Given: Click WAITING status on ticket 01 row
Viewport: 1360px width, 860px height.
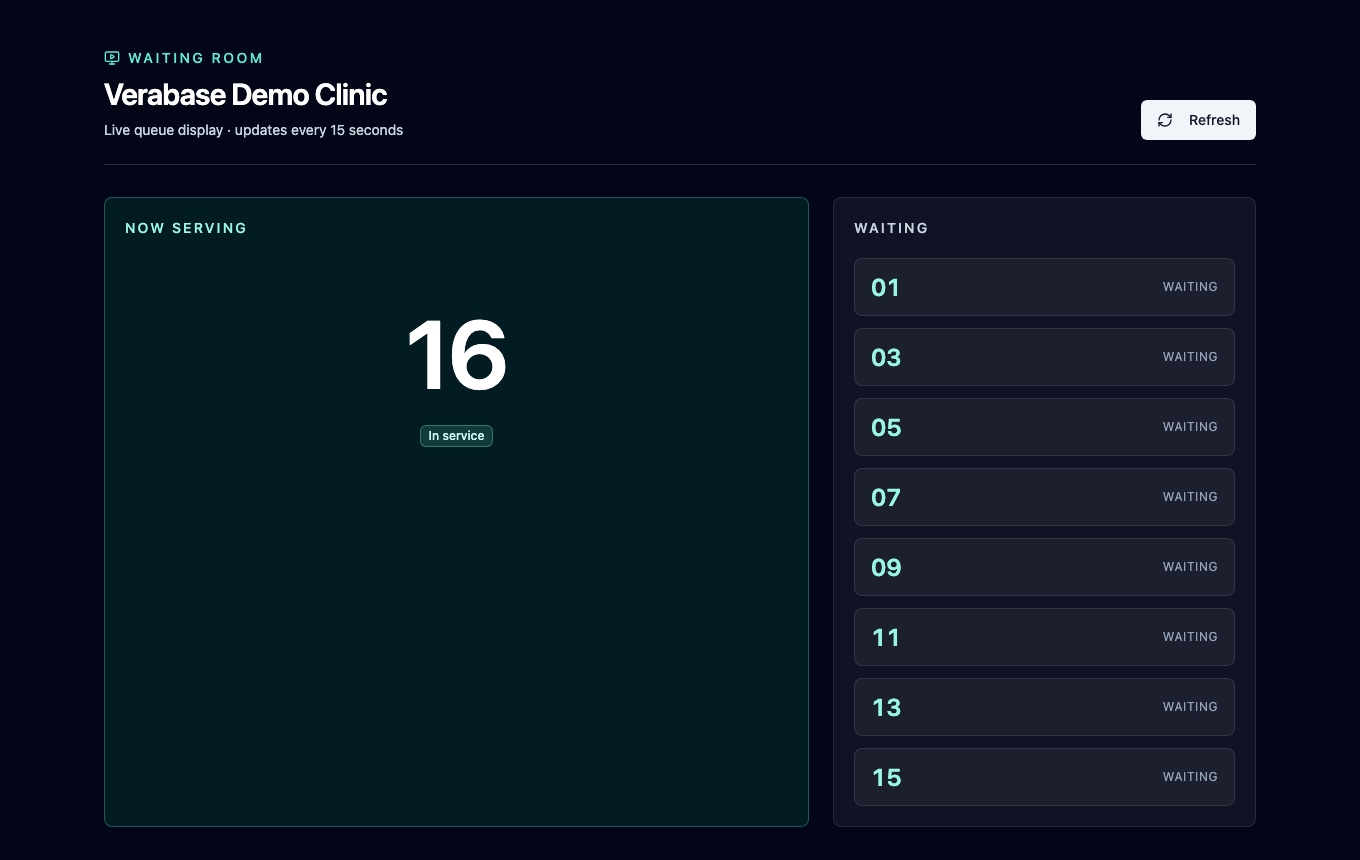Looking at the screenshot, I should pos(1190,287).
